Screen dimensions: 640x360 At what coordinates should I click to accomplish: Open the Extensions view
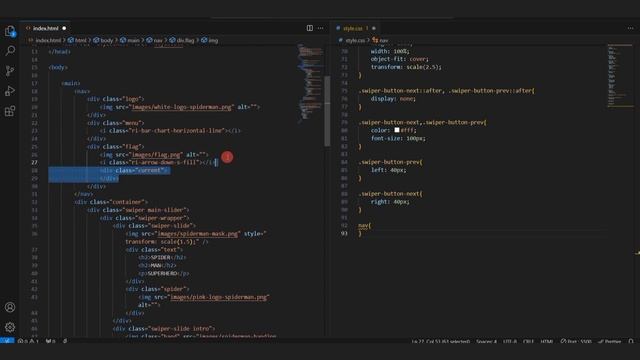pos(10,111)
